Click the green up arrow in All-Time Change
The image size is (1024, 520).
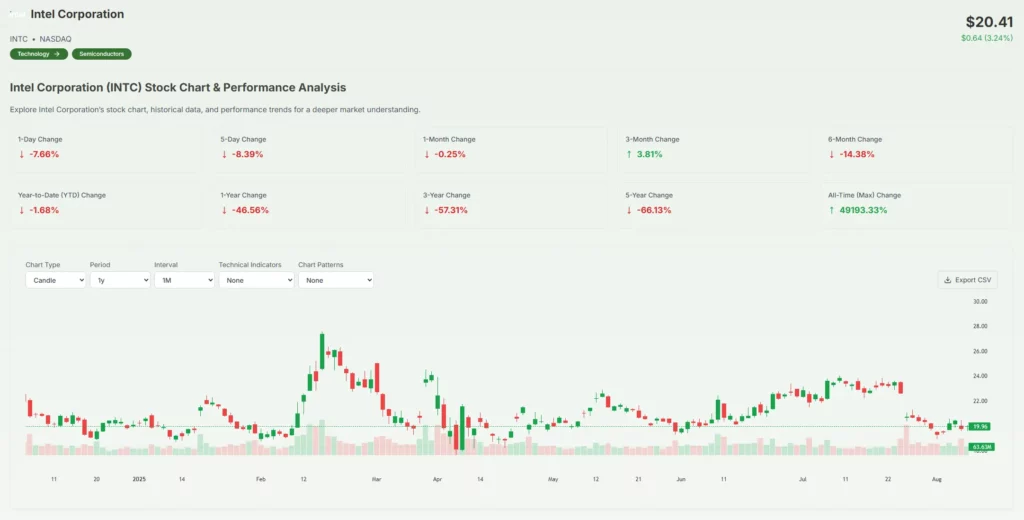831,210
